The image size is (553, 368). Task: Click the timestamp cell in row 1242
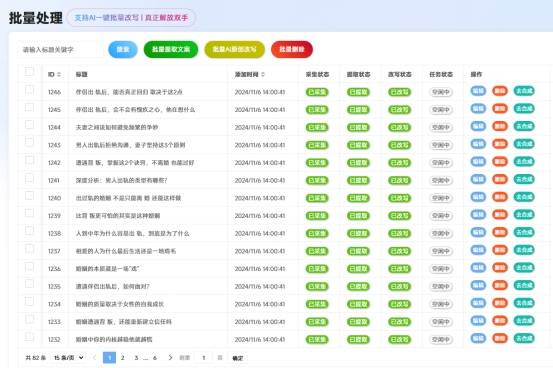[x=260, y=163]
